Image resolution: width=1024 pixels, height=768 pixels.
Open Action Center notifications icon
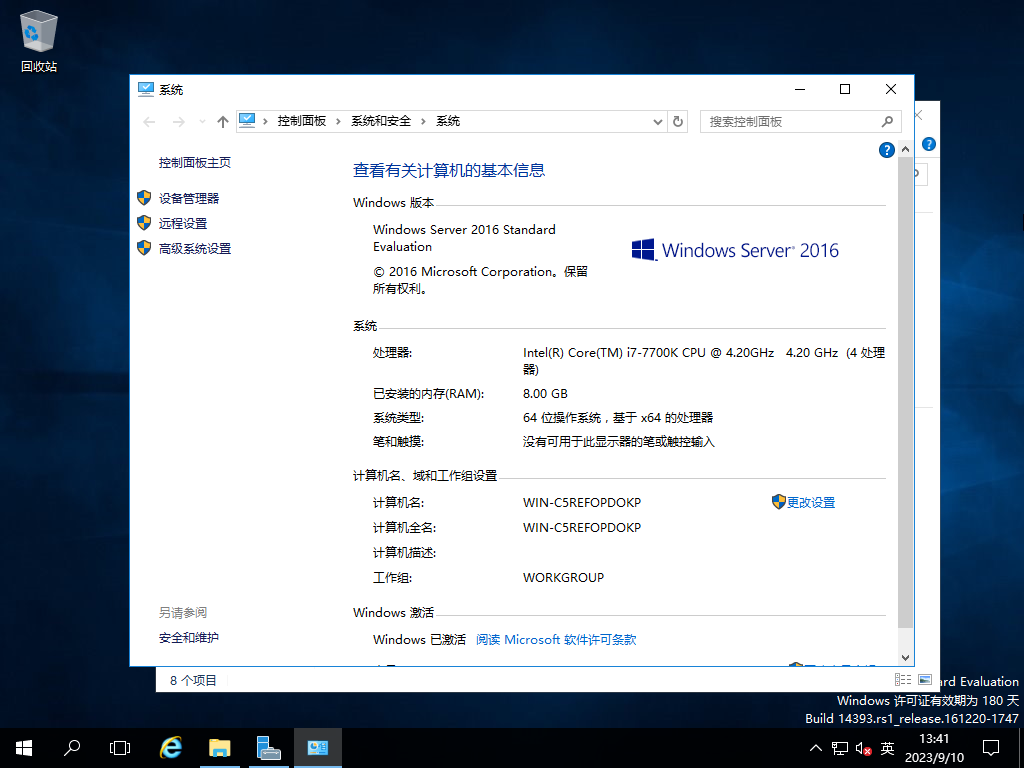pyautogui.click(x=991, y=748)
